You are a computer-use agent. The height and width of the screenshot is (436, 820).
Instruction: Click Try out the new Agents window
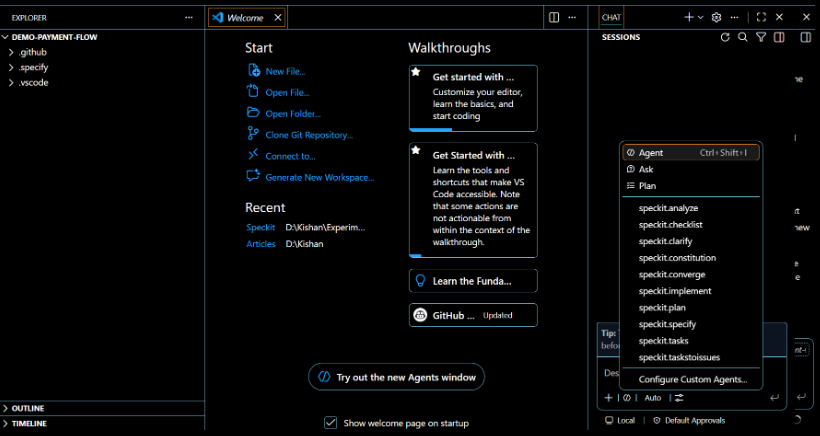pos(396,377)
